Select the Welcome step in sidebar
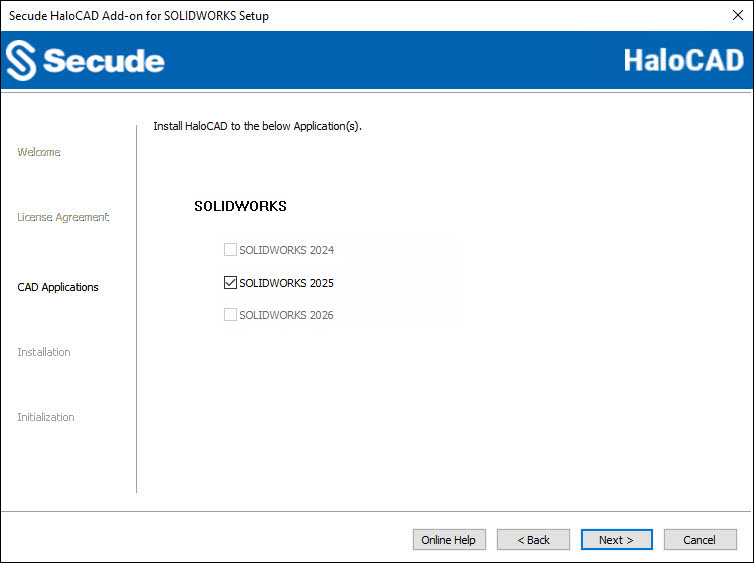The image size is (754, 563). coord(39,152)
